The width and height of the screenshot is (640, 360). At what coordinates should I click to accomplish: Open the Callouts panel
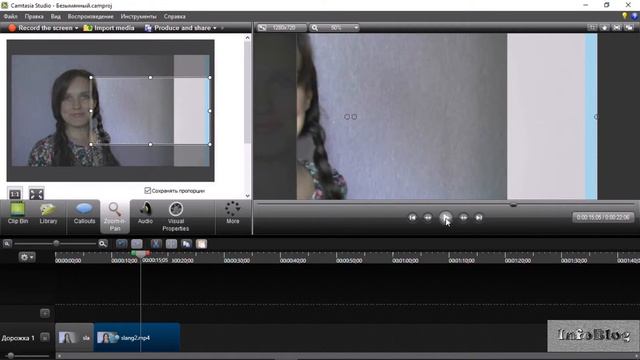click(84, 213)
